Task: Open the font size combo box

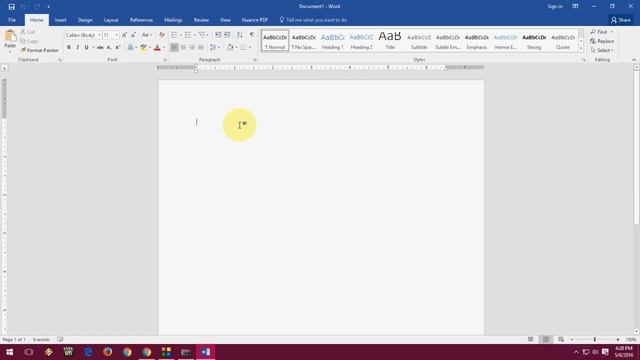Action: tap(111, 35)
